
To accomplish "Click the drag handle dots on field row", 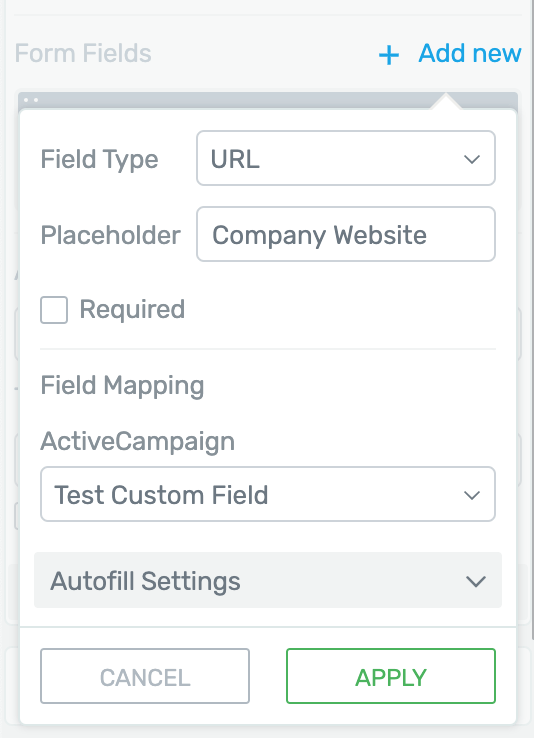I will tap(31, 100).
